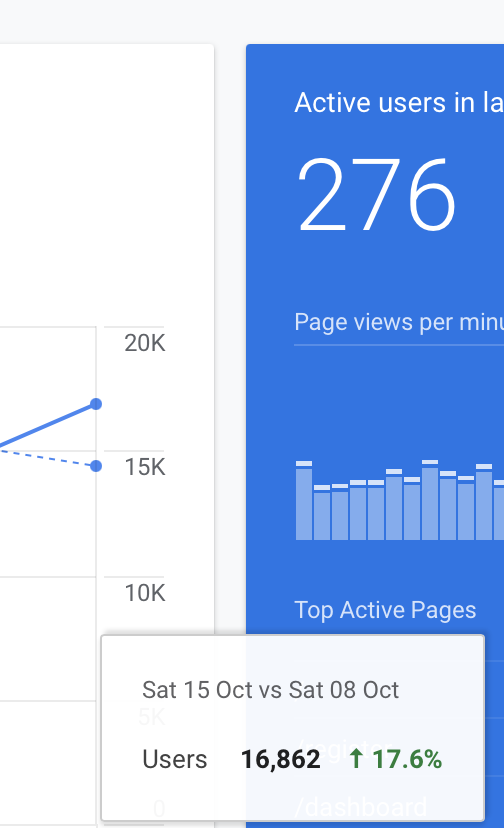504x828 pixels.
Task: Click the 16,862 users value in tooltip
Action: [281, 759]
